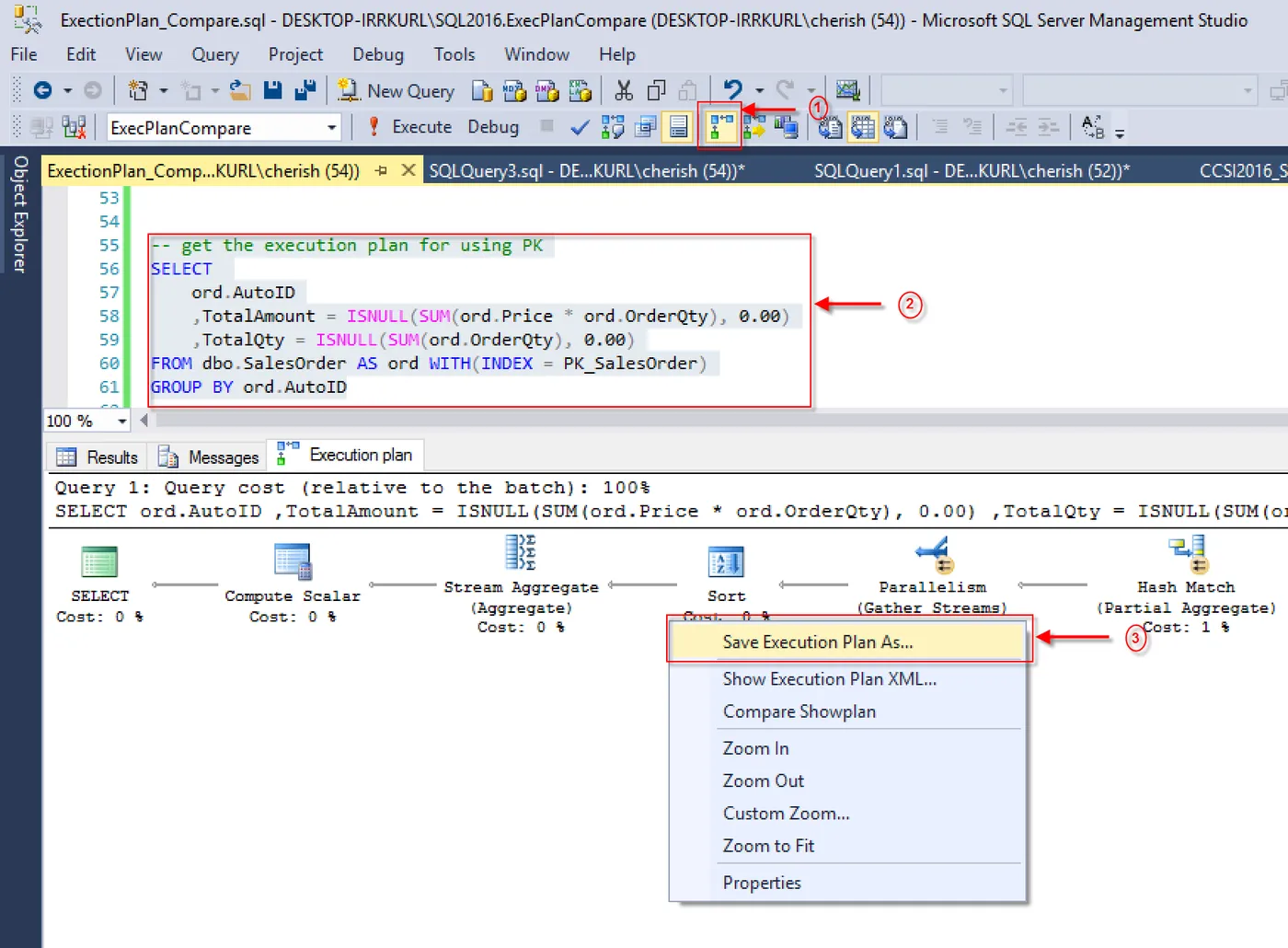Image resolution: width=1288 pixels, height=948 pixels.
Task: Click the Save All icon
Action: point(305,90)
